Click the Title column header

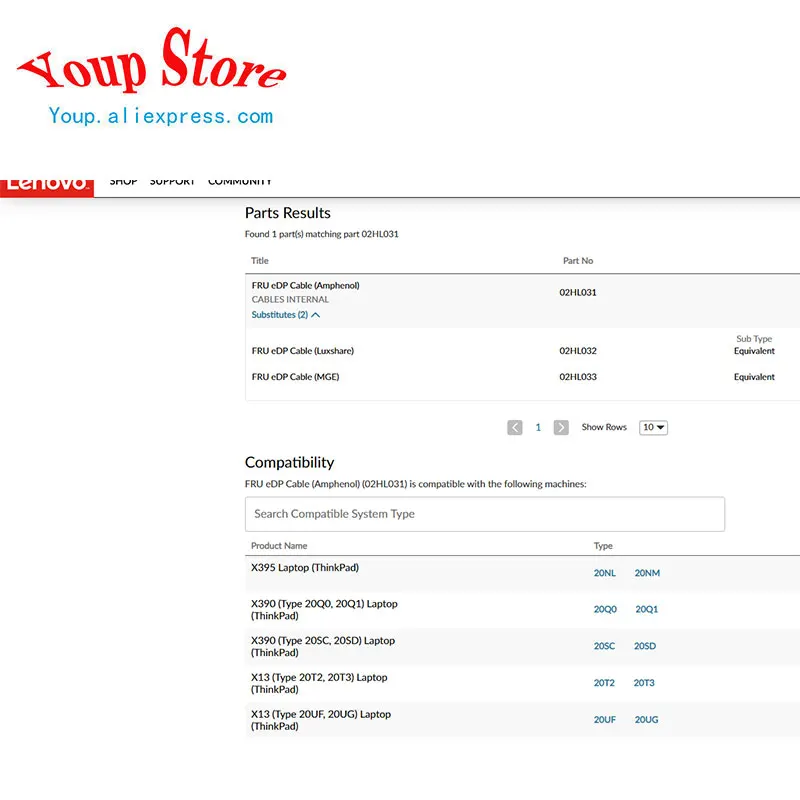(x=259, y=261)
